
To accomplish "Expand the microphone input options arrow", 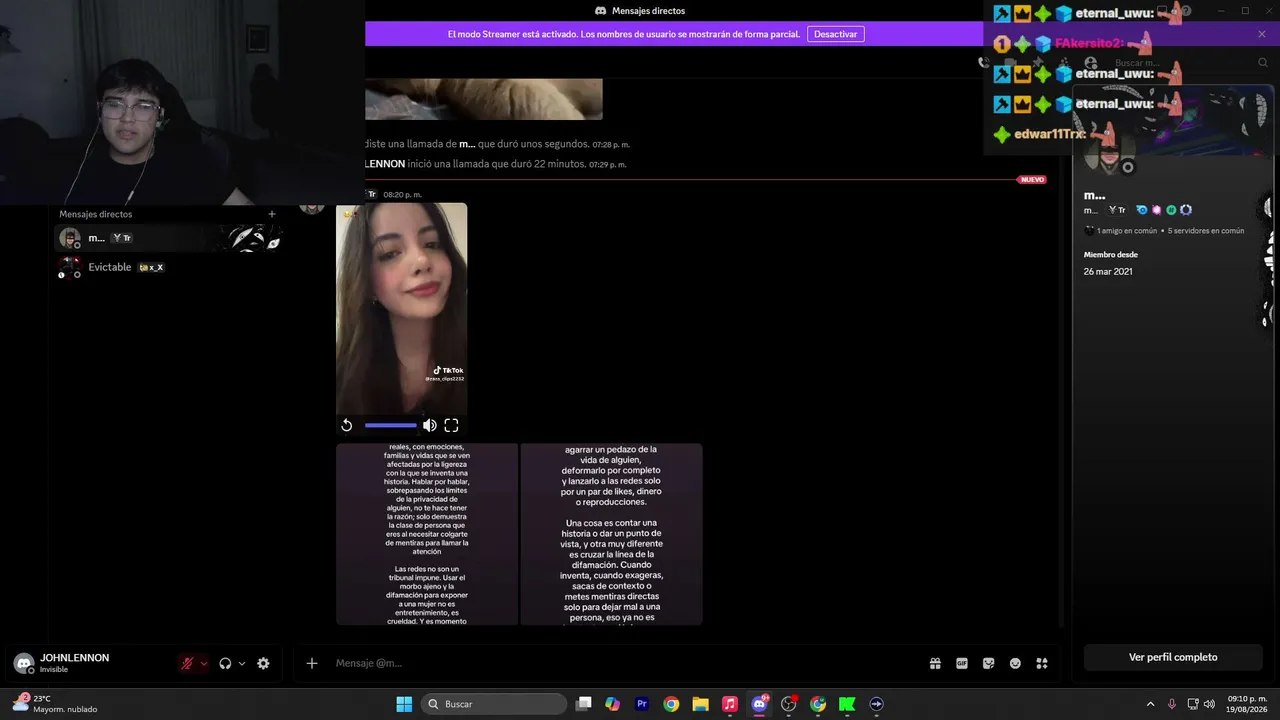I will pos(204,663).
